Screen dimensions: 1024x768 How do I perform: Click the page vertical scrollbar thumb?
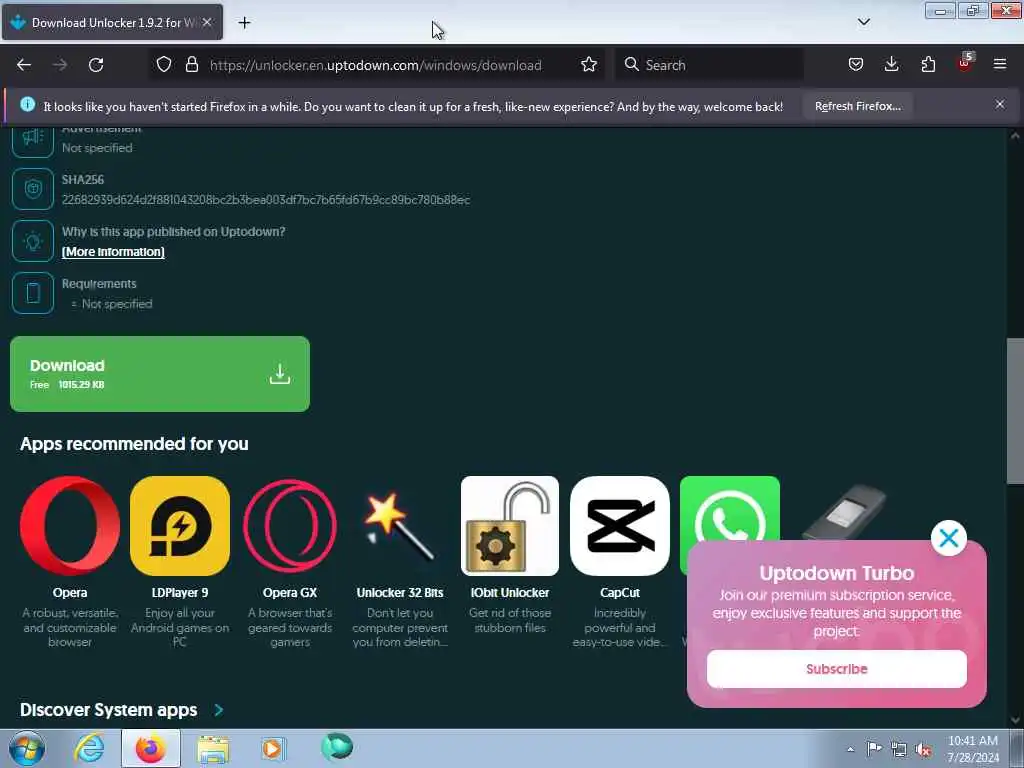coord(1015,411)
